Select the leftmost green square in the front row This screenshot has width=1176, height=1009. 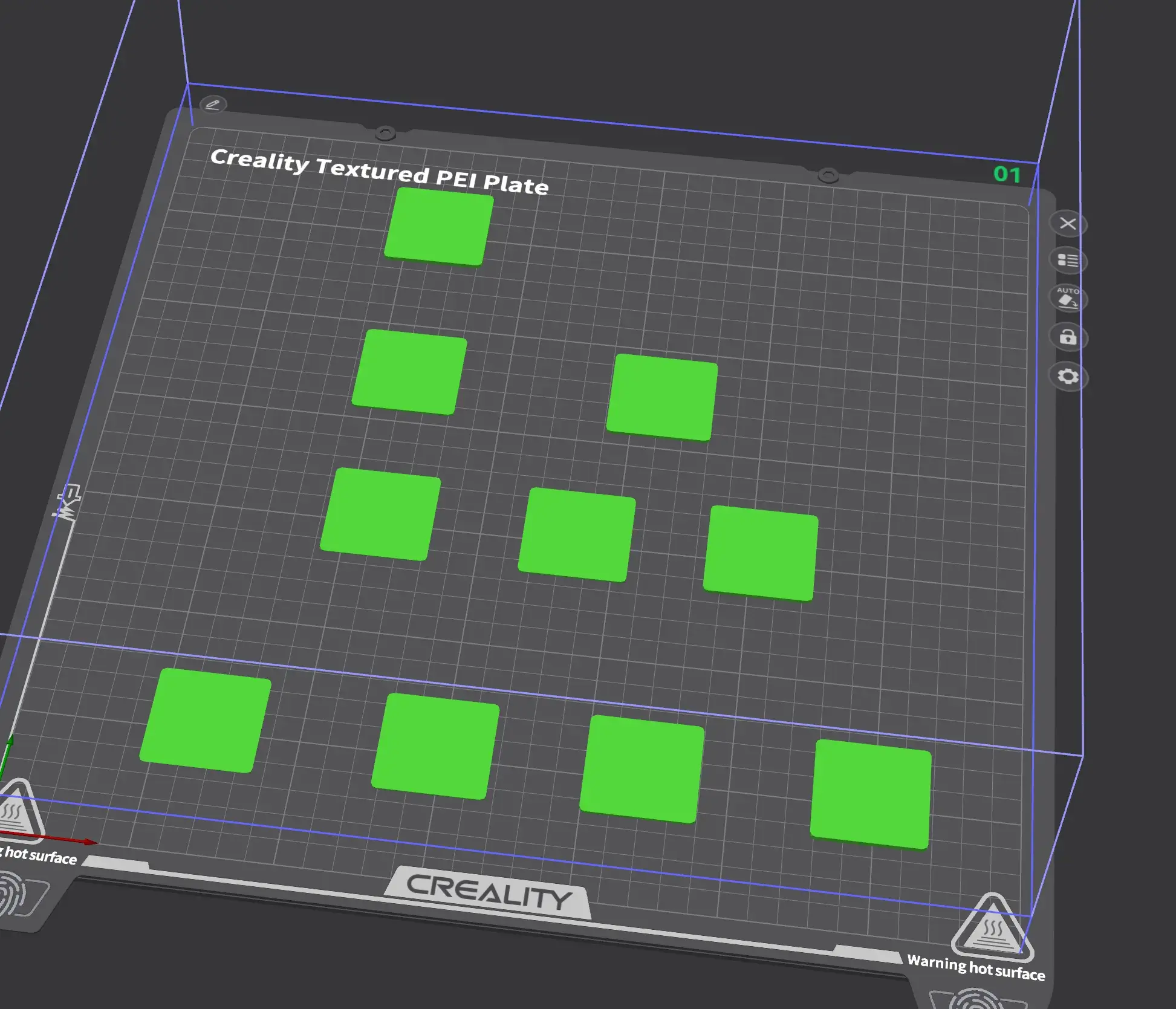(206, 720)
